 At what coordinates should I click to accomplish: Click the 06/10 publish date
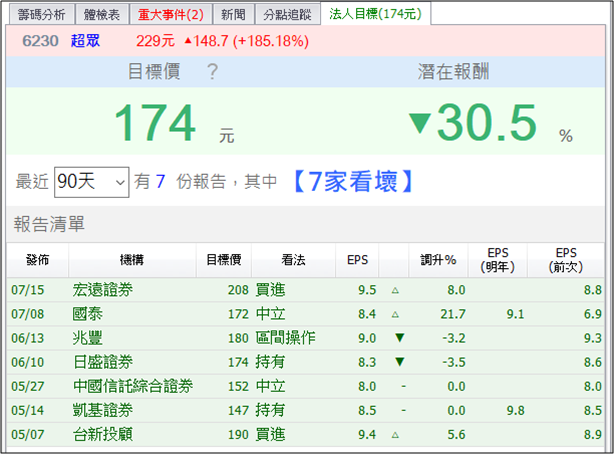[27, 362]
